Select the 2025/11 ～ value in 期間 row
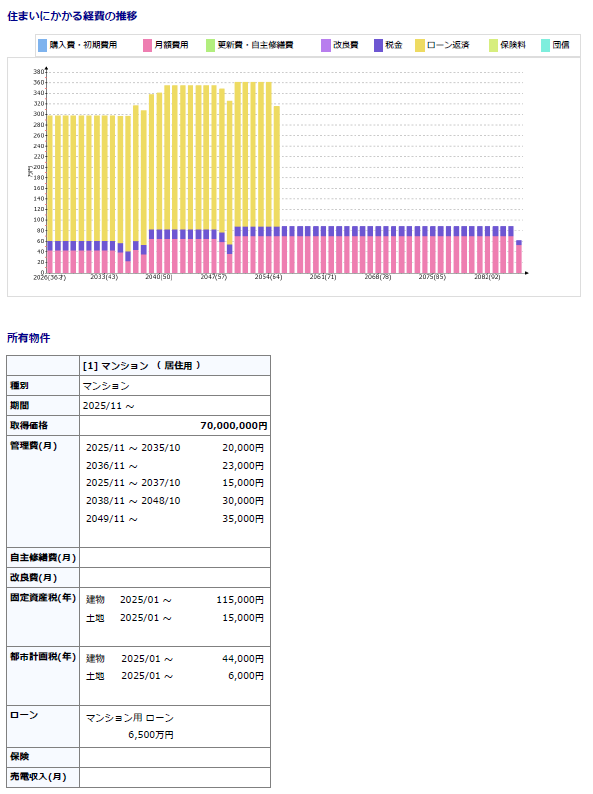 pos(108,406)
